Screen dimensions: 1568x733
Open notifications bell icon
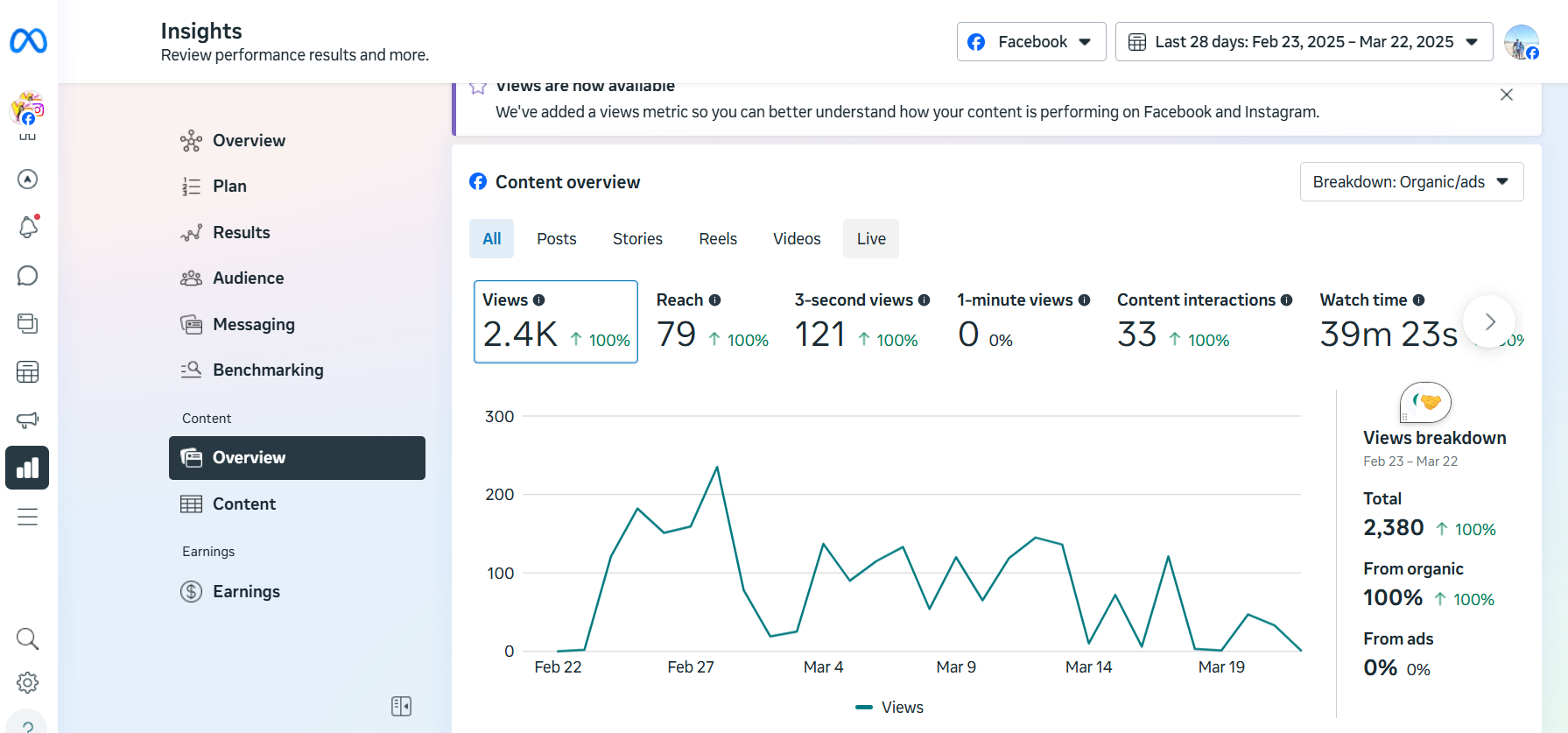pyautogui.click(x=28, y=228)
